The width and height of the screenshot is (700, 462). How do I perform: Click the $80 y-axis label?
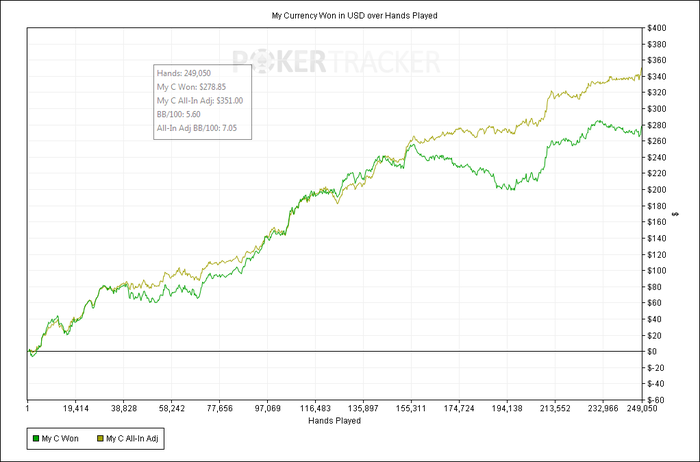tap(655, 287)
